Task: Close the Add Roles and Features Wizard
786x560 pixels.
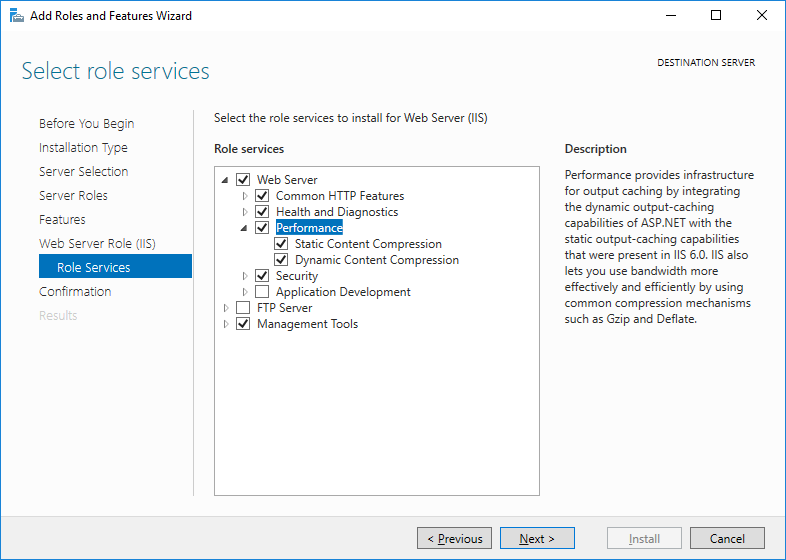Action: point(762,16)
